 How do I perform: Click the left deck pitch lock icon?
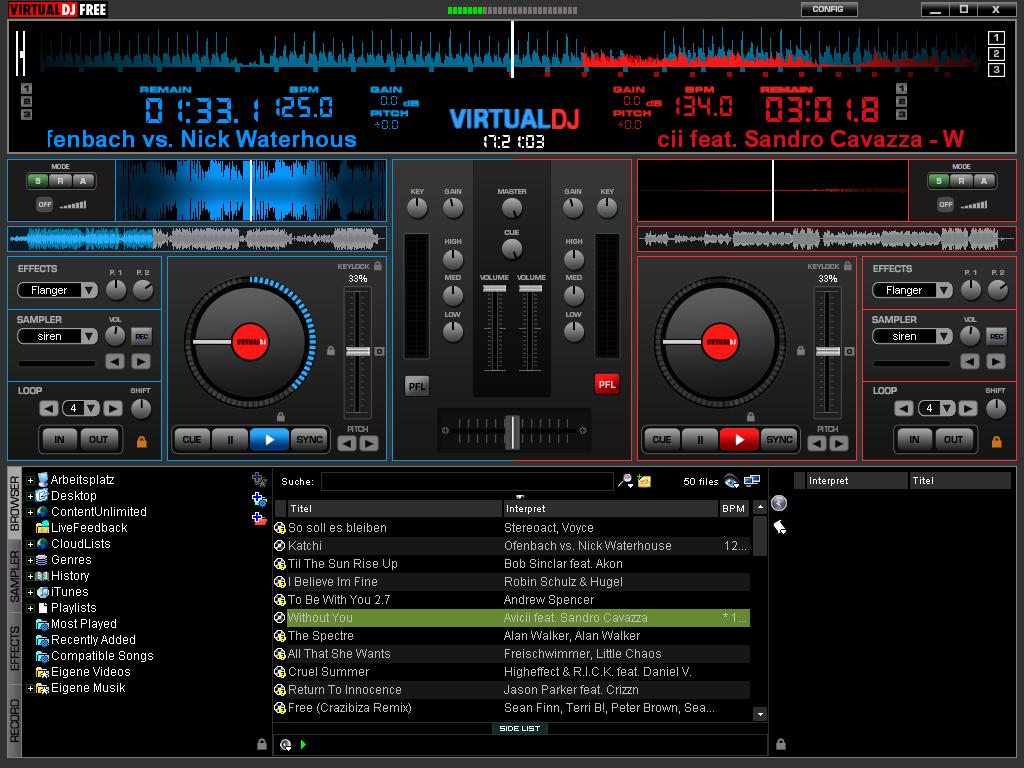click(x=331, y=351)
